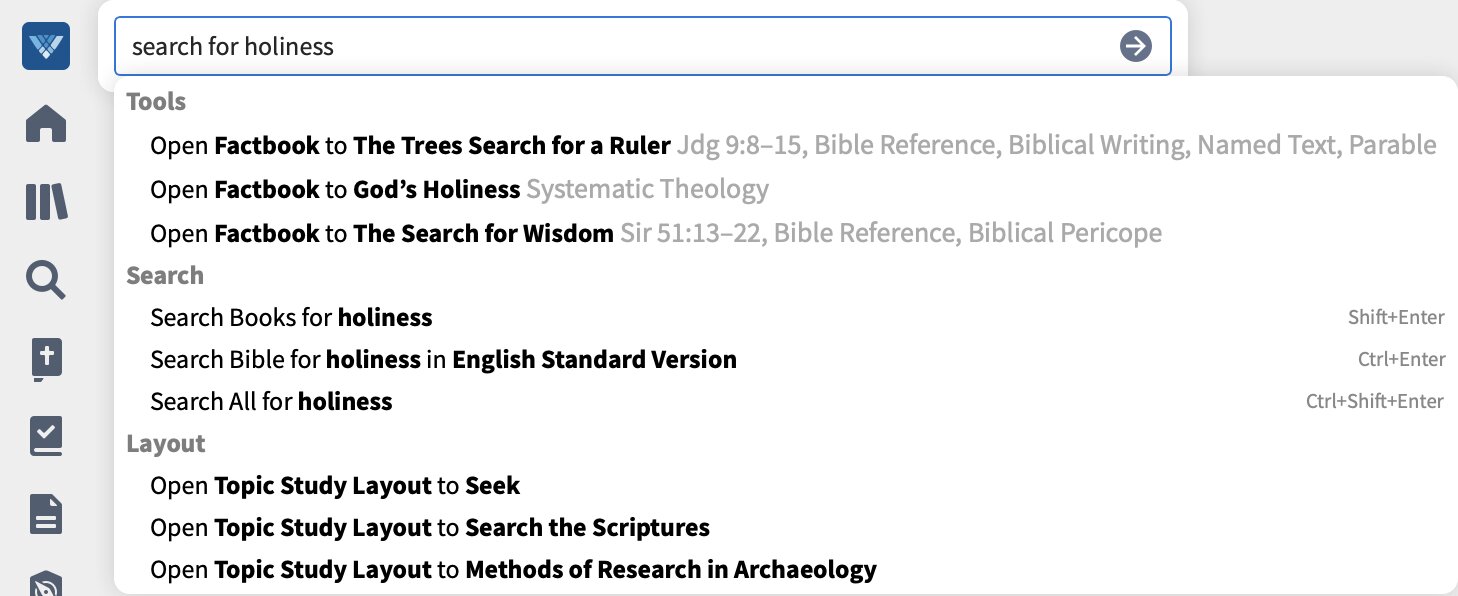This screenshot has height=596, width=1458.
Task: Click the partially visible bottom sidebar icon
Action: 46,584
